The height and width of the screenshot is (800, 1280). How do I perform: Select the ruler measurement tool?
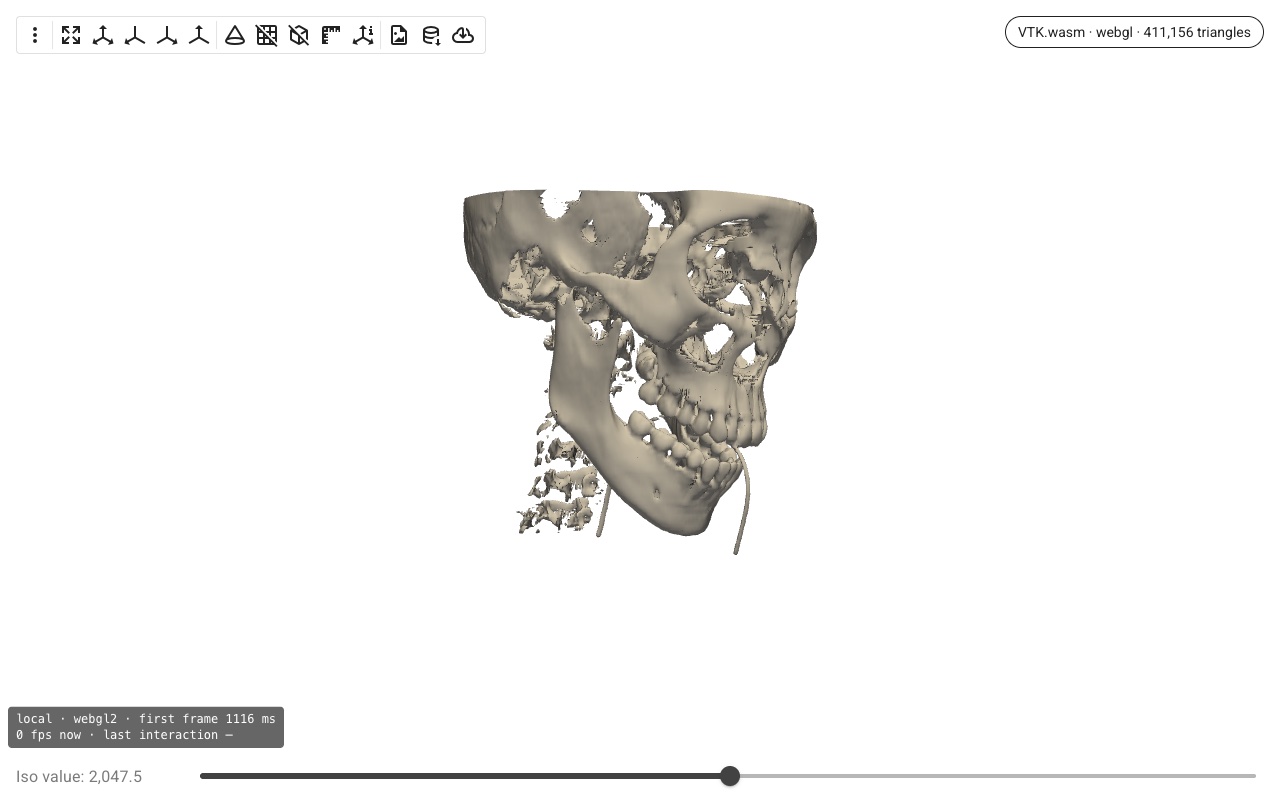point(331,35)
